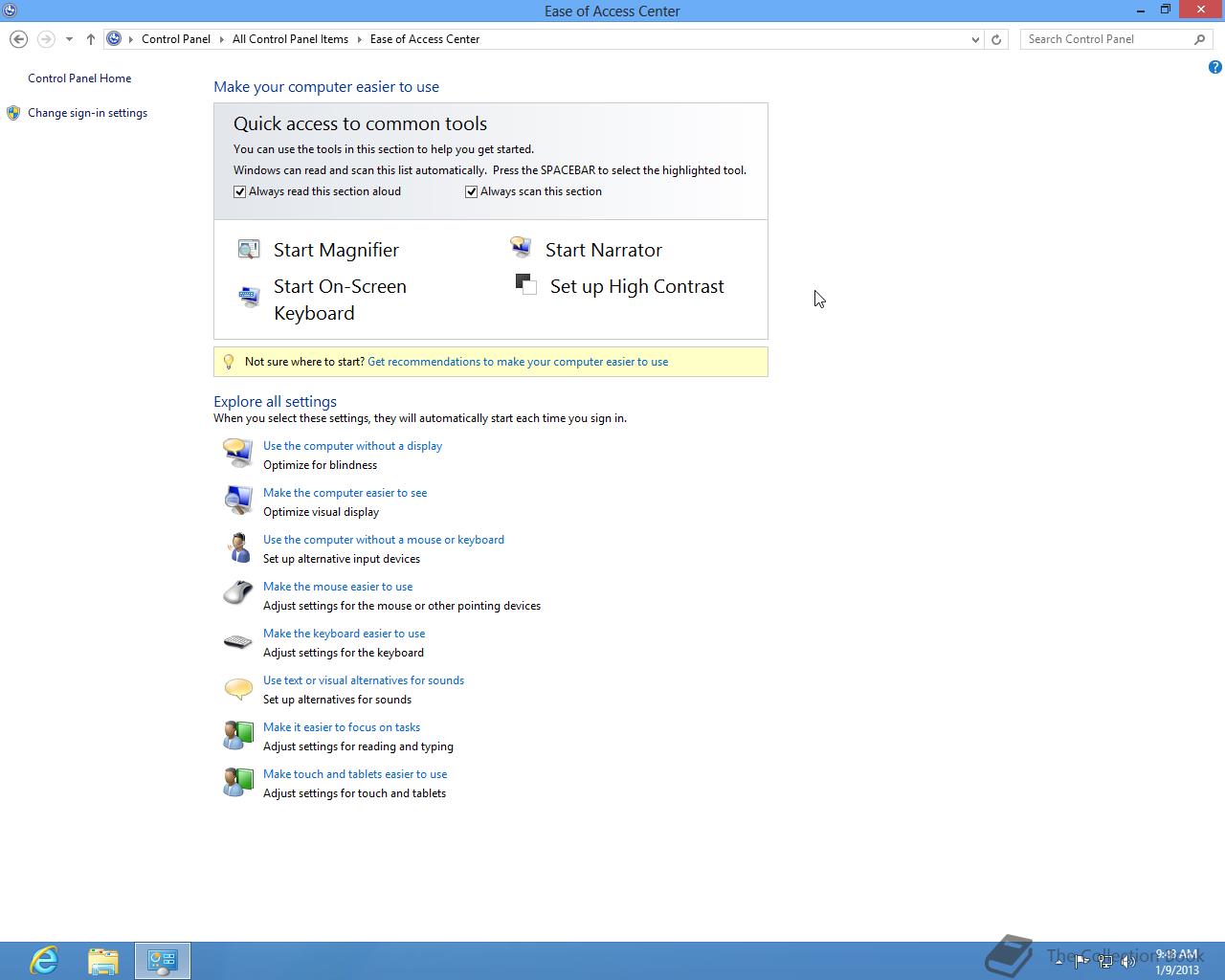The height and width of the screenshot is (980, 1225).
Task: Click the Action Center flag icon in the tray
Action: [x=1082, y=962]
